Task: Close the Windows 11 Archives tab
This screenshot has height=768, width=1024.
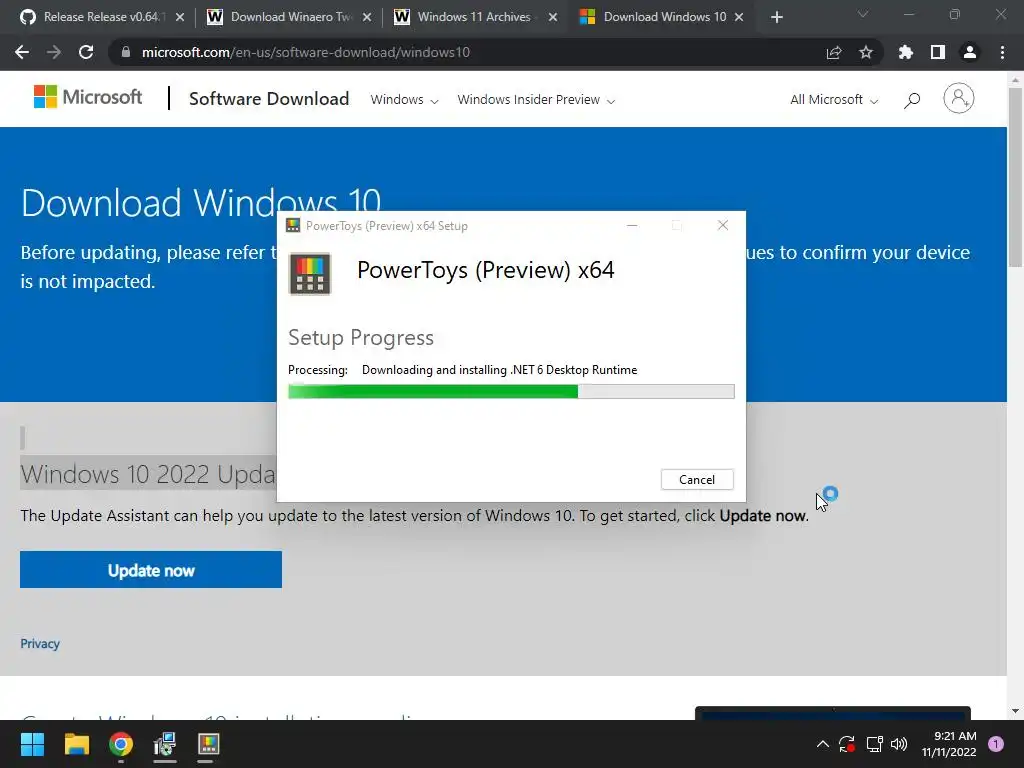Action: point(552,18)
